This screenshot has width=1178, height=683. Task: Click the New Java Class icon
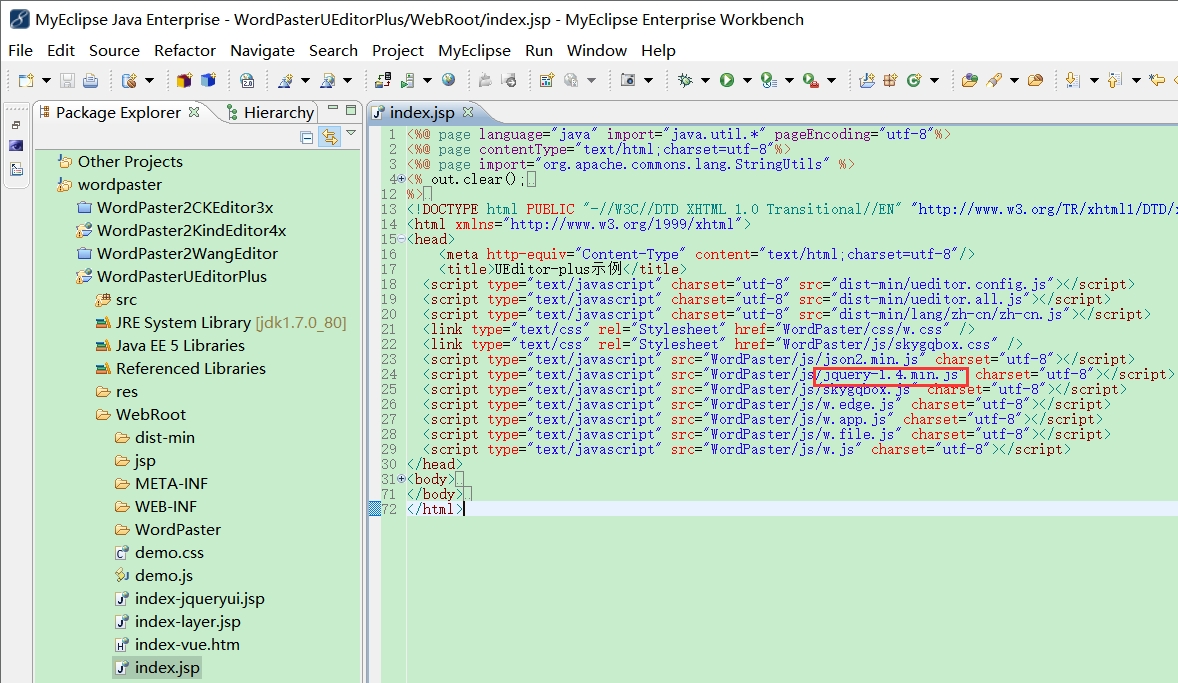pos(914,80)
